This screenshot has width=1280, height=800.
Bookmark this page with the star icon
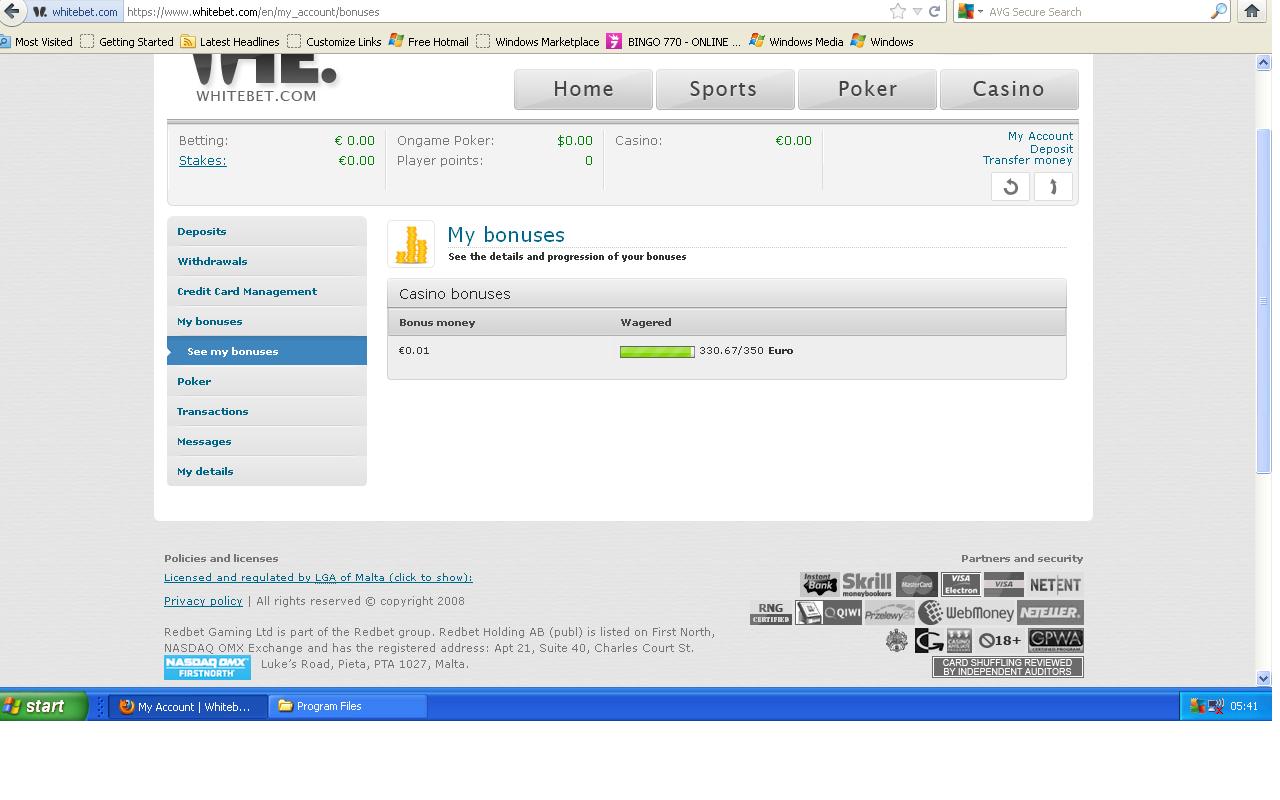[897, 11]
